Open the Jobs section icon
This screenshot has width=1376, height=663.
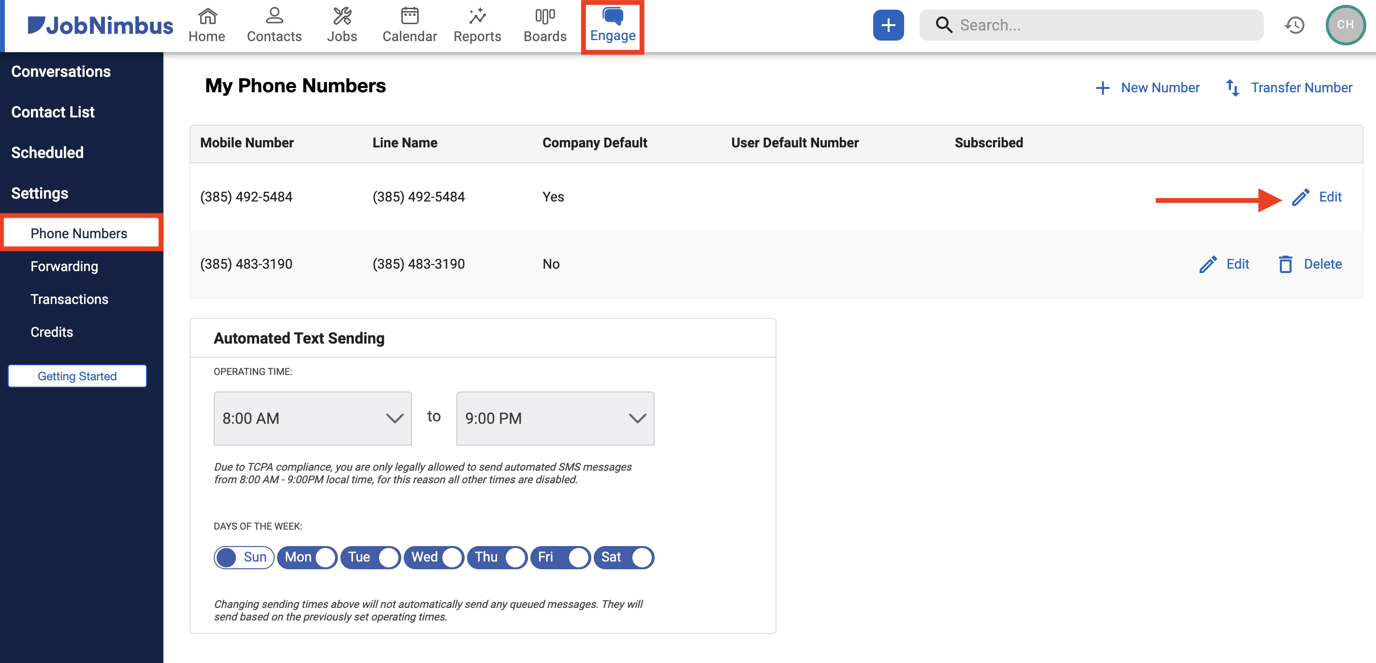tap(342, 24)
